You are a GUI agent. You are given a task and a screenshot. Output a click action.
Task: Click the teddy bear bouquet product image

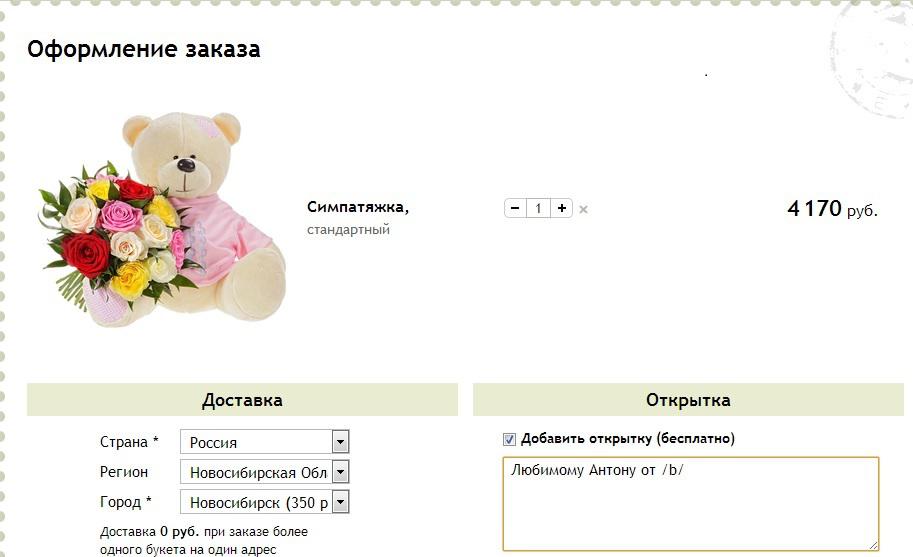[162, 219]
